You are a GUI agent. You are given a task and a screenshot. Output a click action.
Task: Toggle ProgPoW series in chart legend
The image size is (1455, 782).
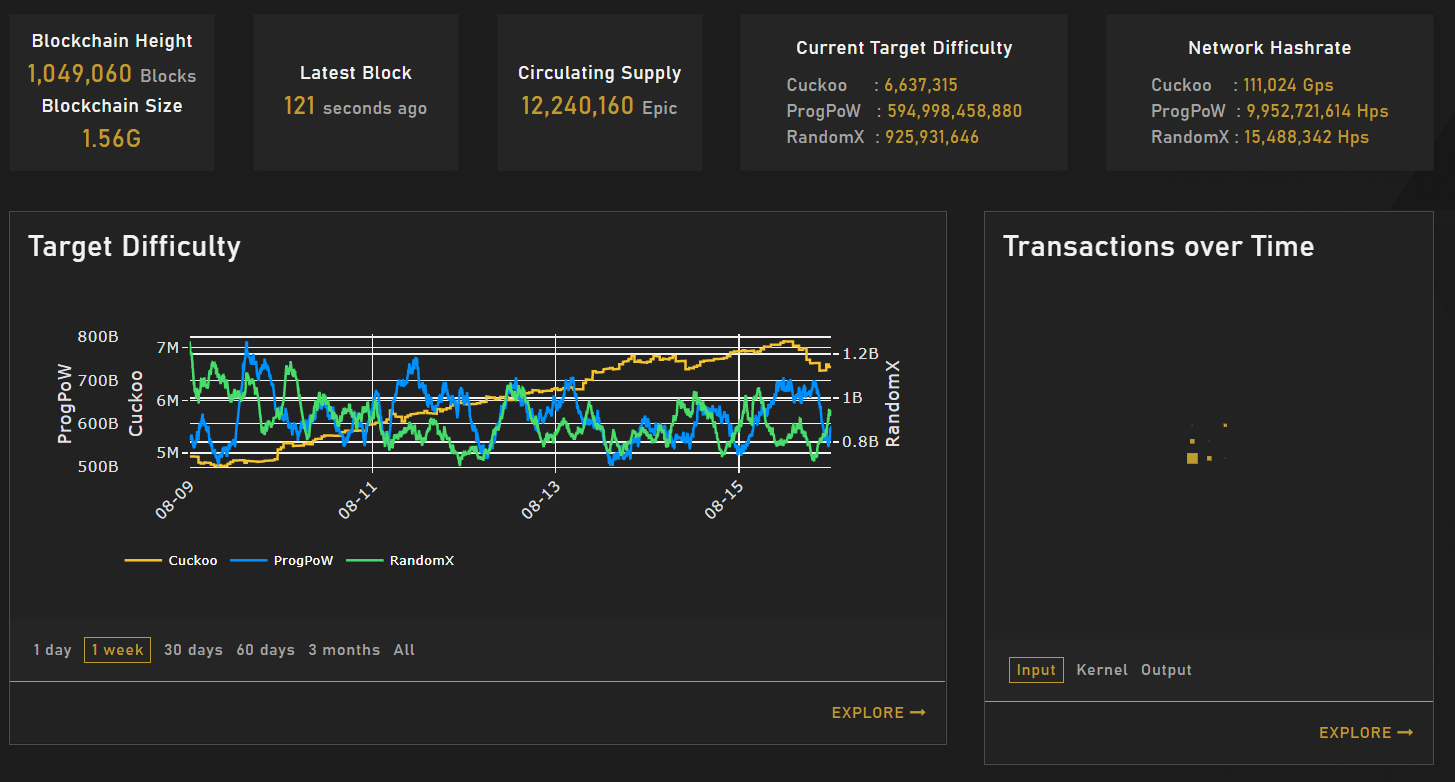[x=282, y=561]
